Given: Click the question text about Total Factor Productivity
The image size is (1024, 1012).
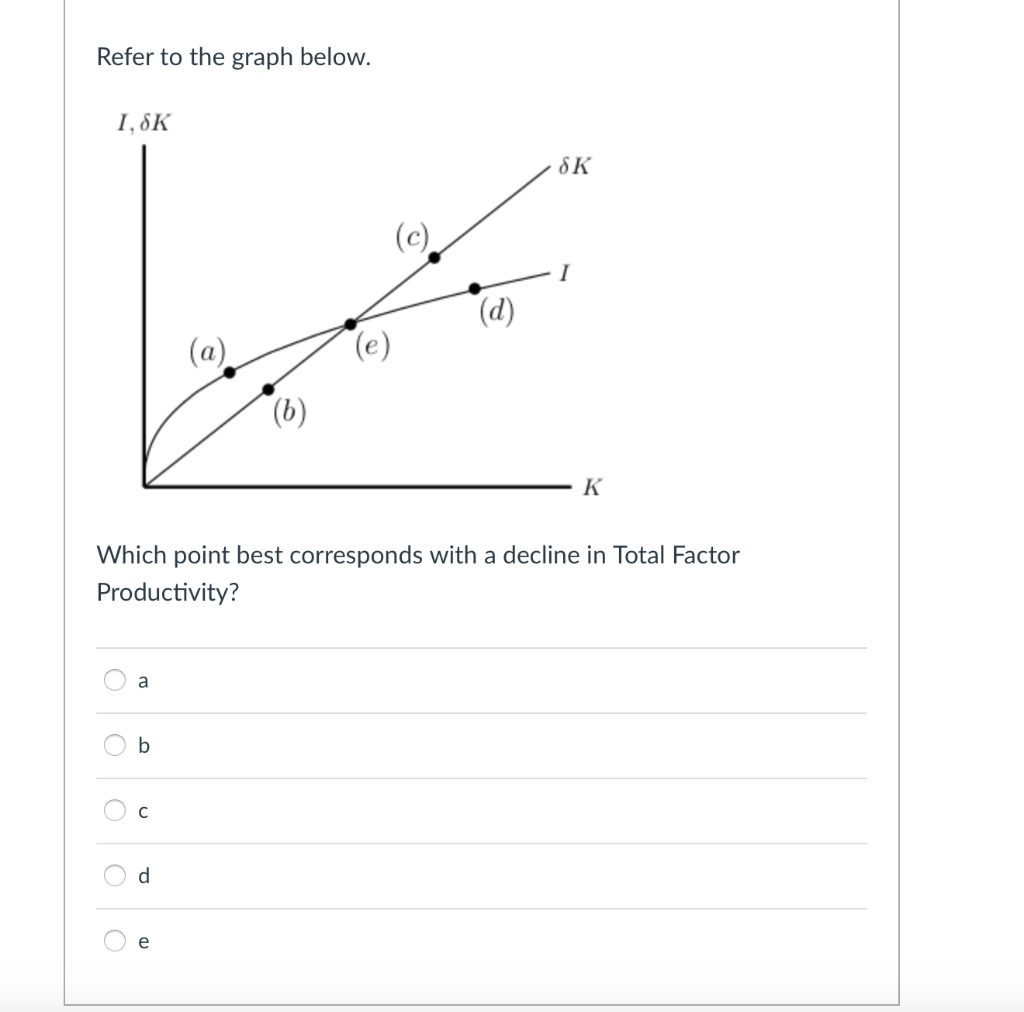Looking at the screenshot, I should 417,574.
